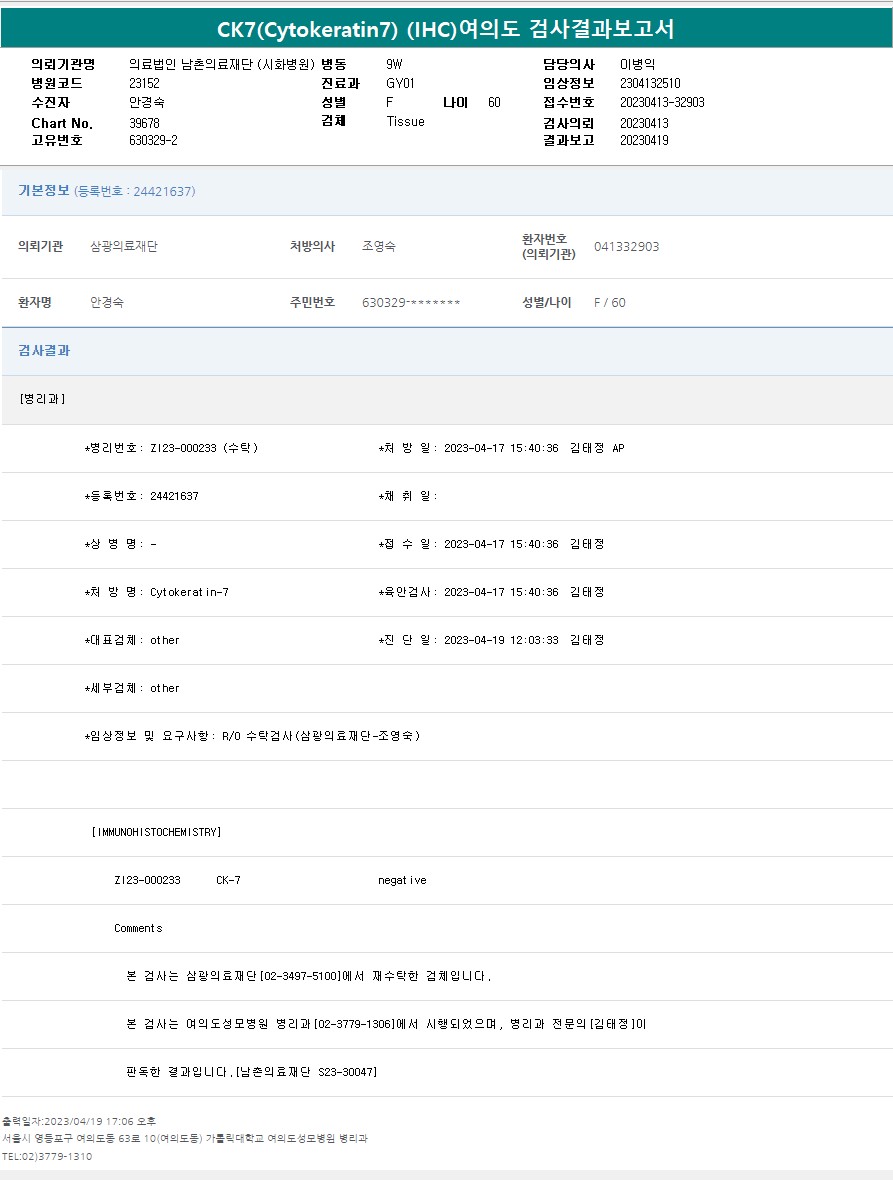Click the [병리과] department label
Screen dimensions: 893x1180
(42, 398)
